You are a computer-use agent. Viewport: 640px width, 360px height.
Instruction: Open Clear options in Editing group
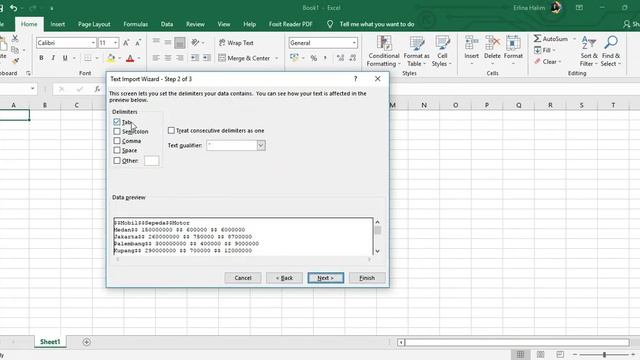pyautogui.click(x=548, y=62)
